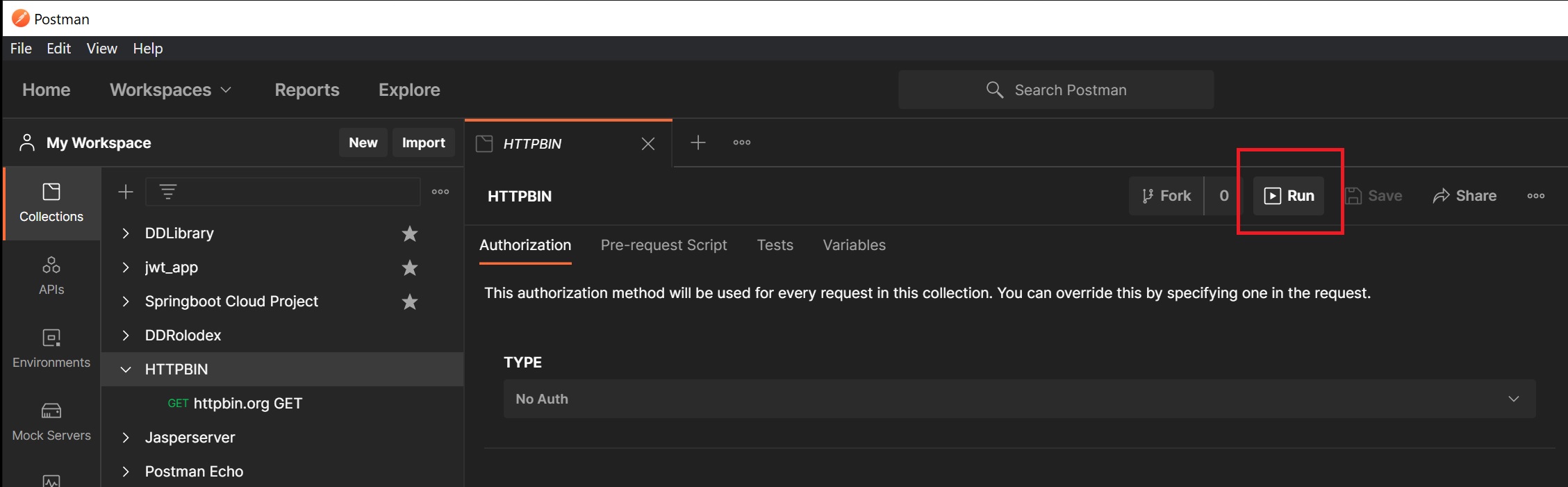Close the HTTPBIN tab
This screenshot has width=1568, height=487.
[647, 144]
